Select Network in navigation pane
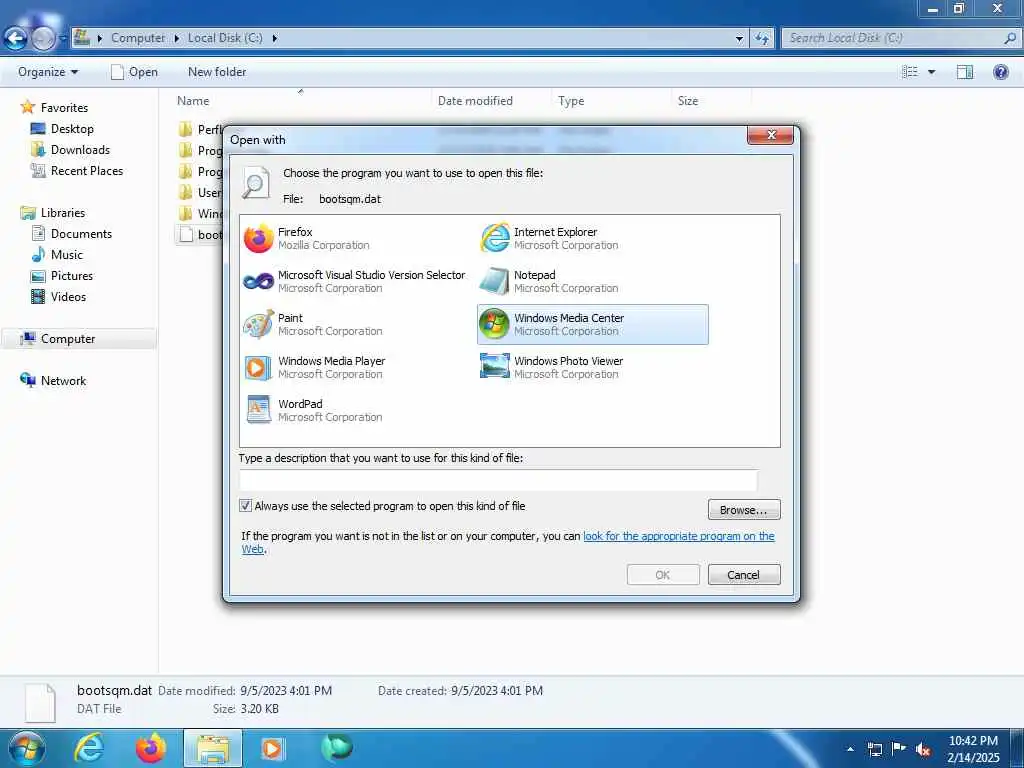 click(x=63, y=381)
